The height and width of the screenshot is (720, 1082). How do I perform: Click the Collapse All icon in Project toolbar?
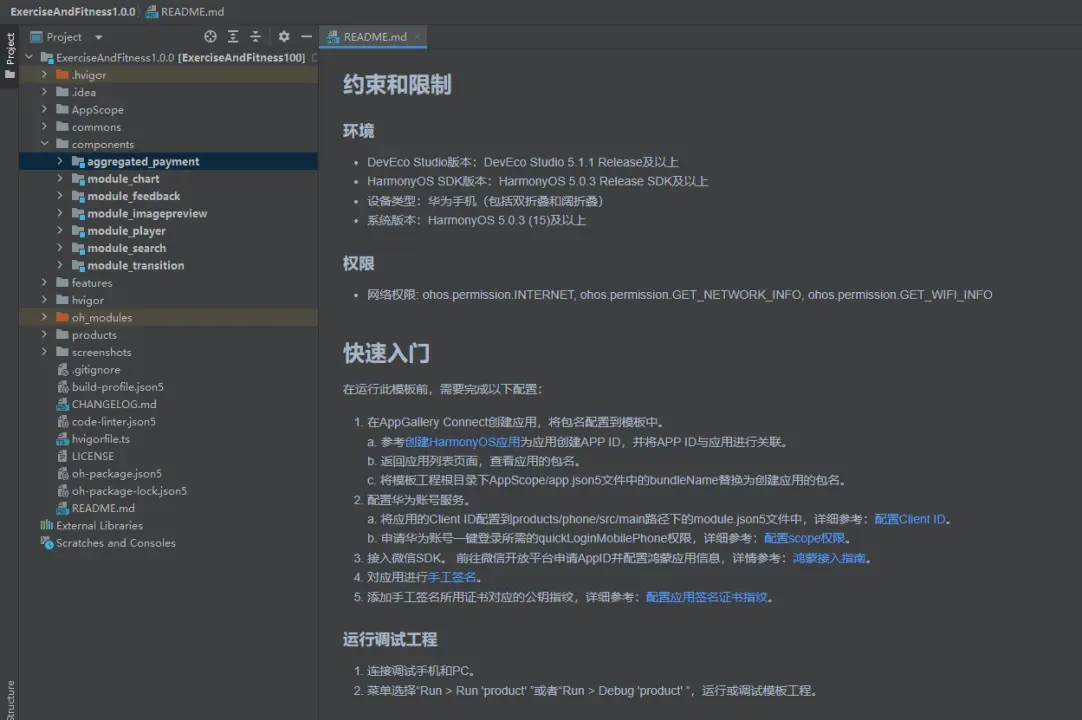(255, 36)
